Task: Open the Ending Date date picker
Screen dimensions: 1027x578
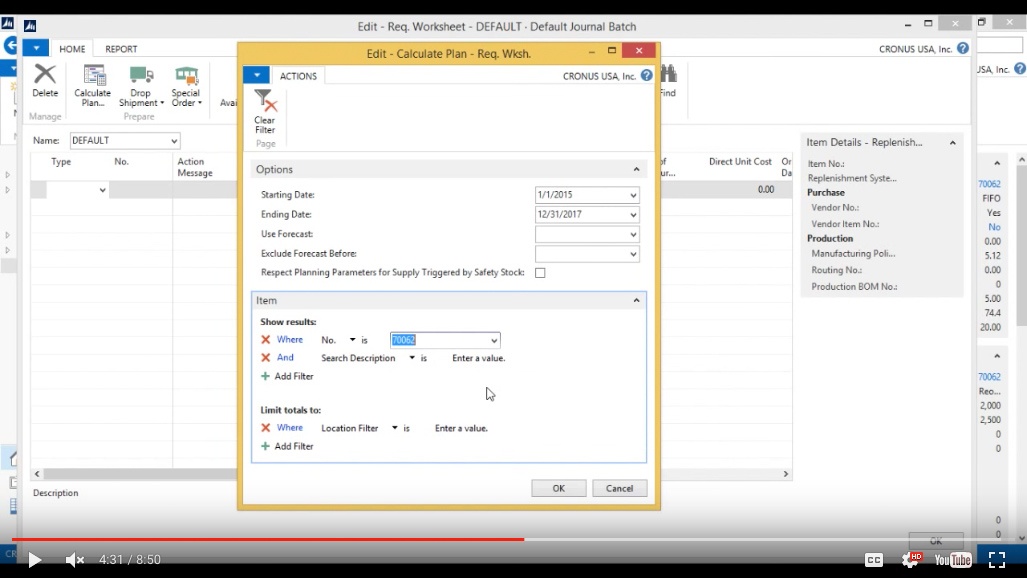Action: 632,214
